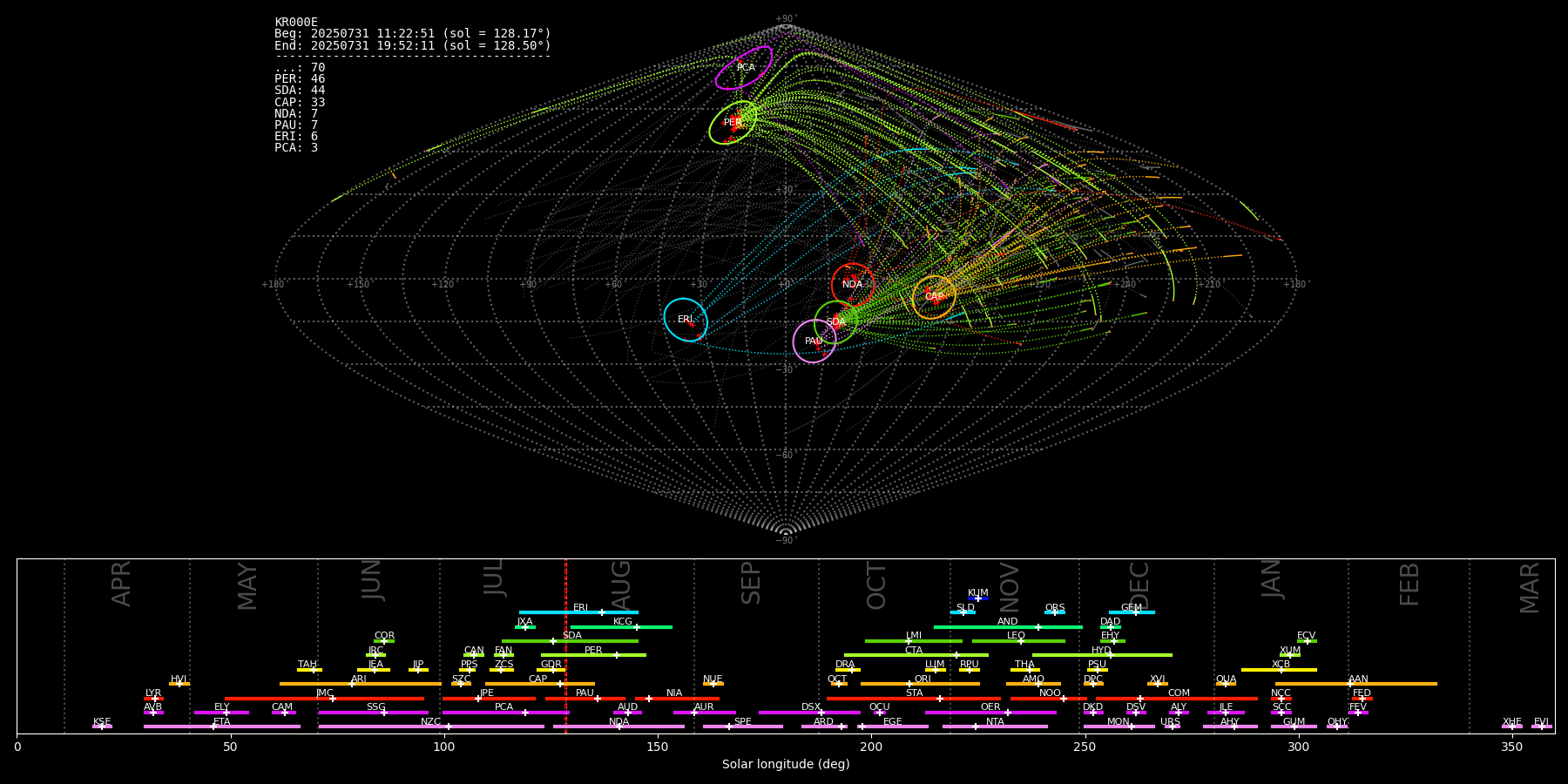
Task: Click the PER activity bar in timeline
Action: click(593, 655)
